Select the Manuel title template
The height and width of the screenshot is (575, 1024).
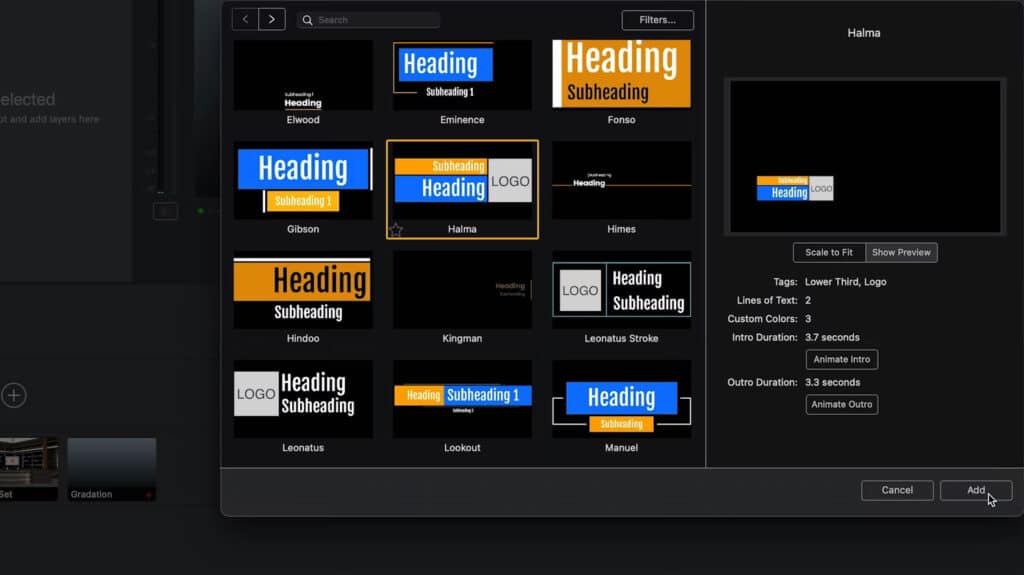click(x=621, y=399)
